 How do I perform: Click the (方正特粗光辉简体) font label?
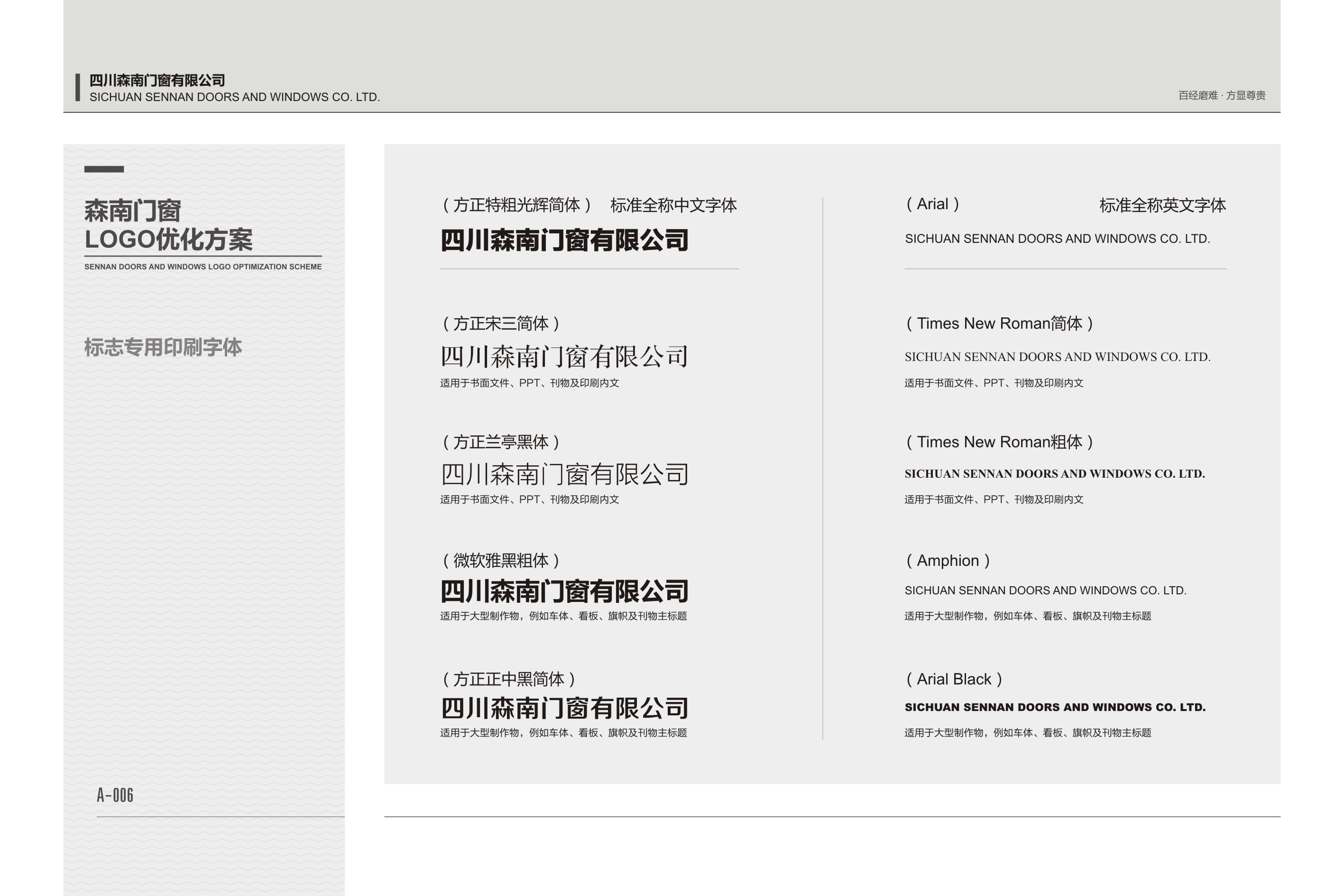click(x=516, y=205)
